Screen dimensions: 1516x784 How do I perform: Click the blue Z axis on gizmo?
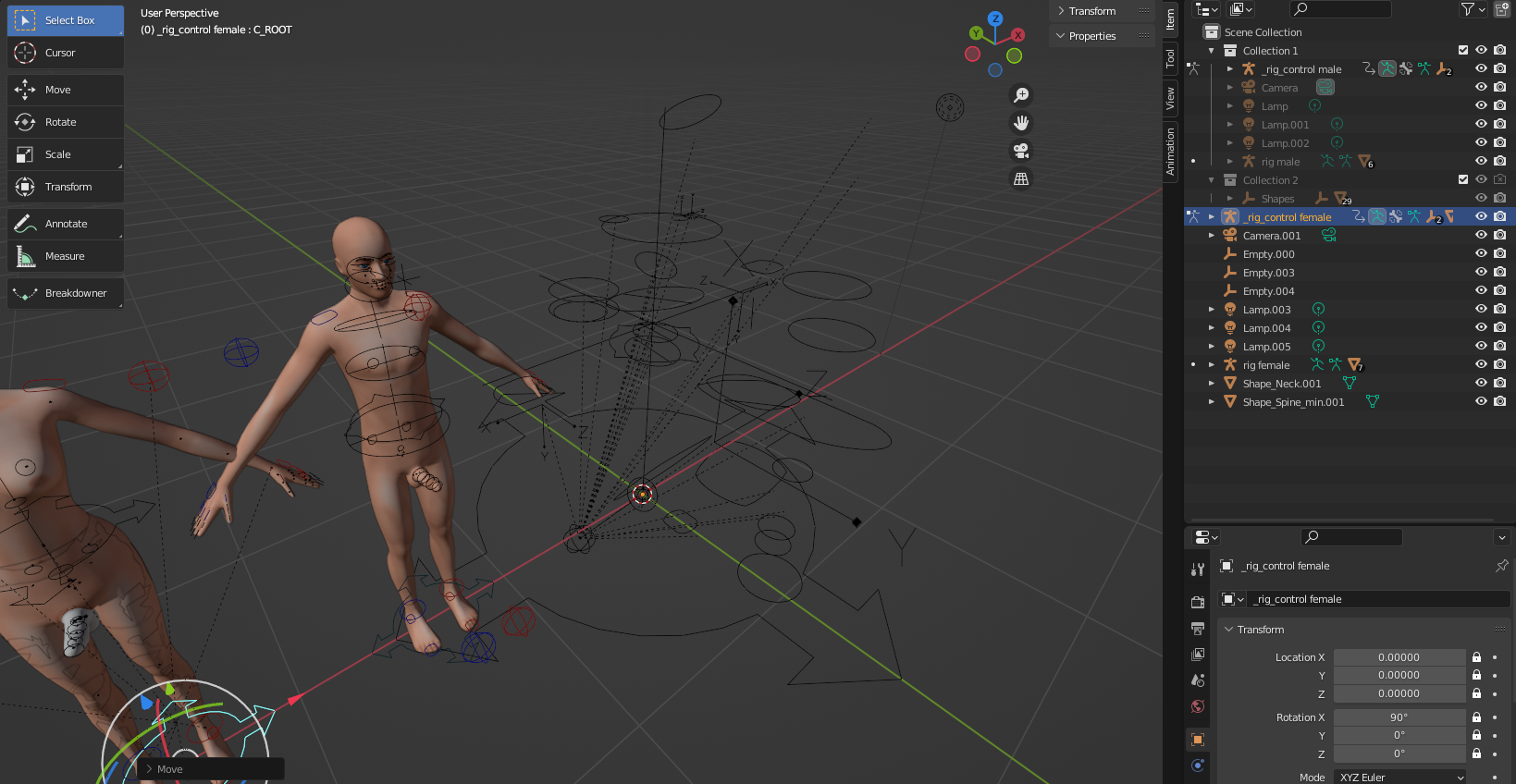[995, 18]
